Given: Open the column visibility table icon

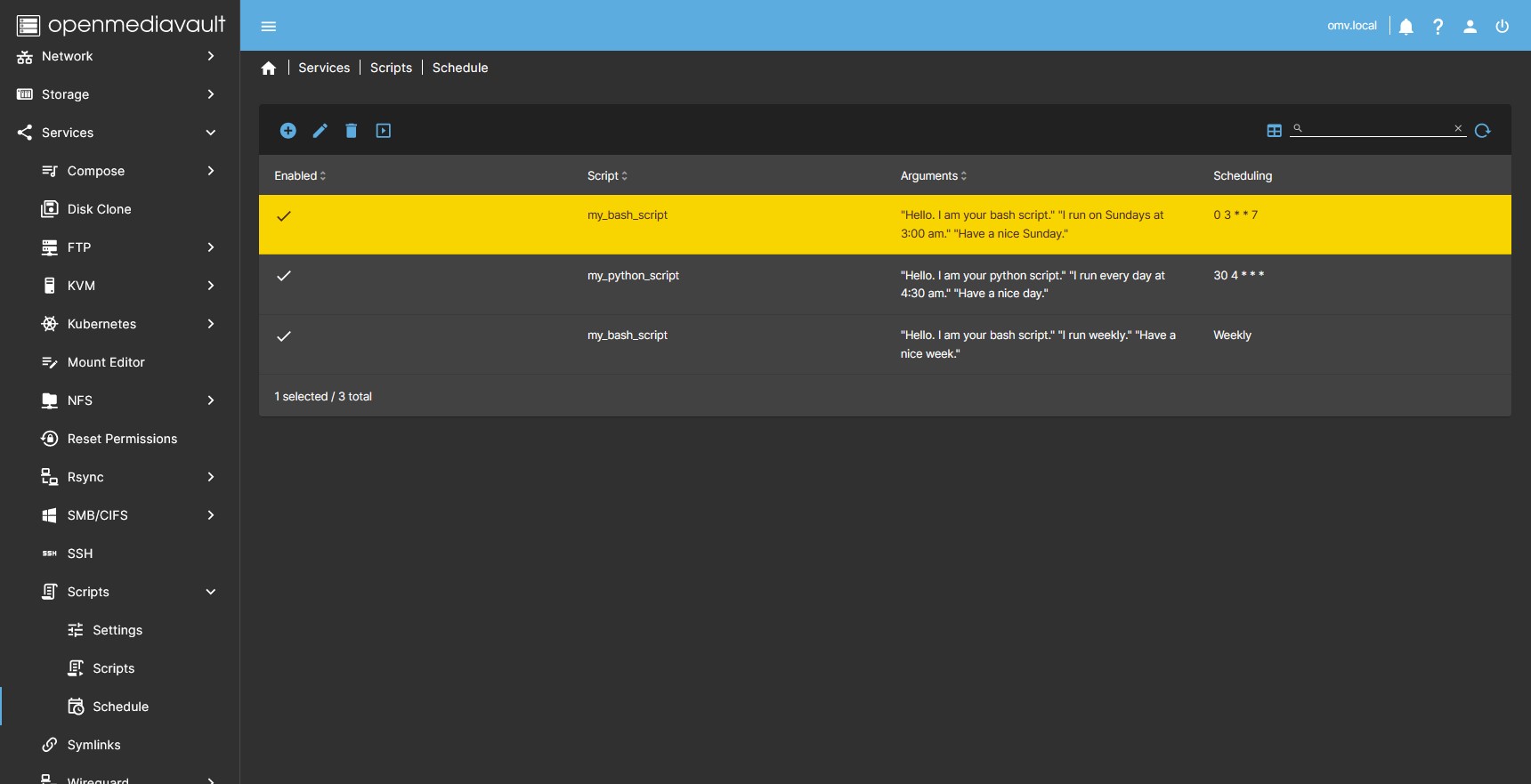Looking at the screenshot, I should point(1274,131).
